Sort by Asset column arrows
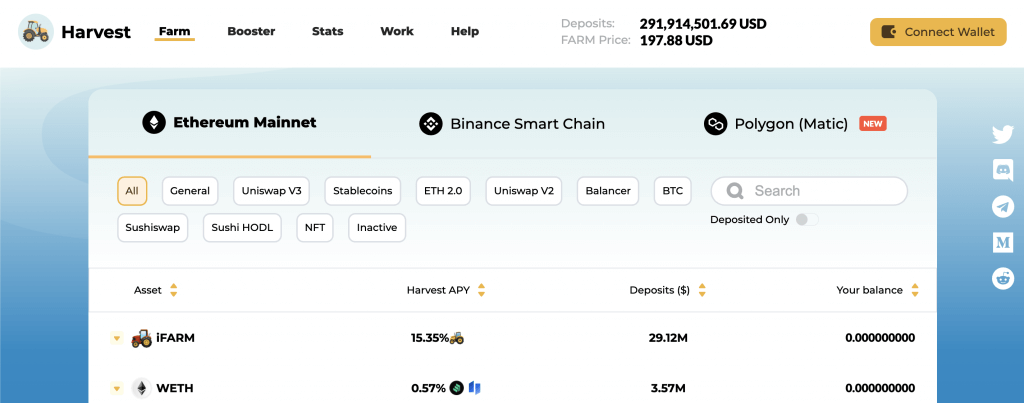1024x403 pixels. click(174, 290)
